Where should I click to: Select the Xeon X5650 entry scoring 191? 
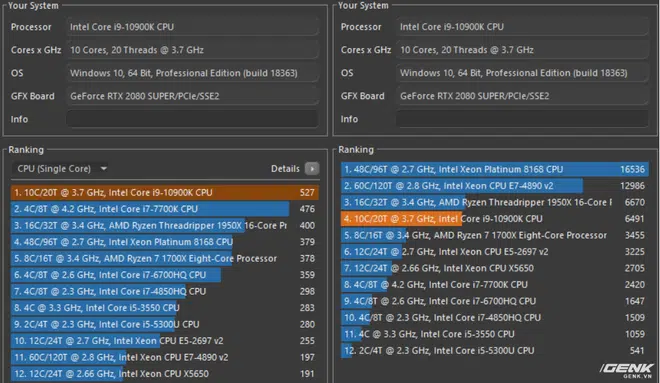[x=165, y=374]
